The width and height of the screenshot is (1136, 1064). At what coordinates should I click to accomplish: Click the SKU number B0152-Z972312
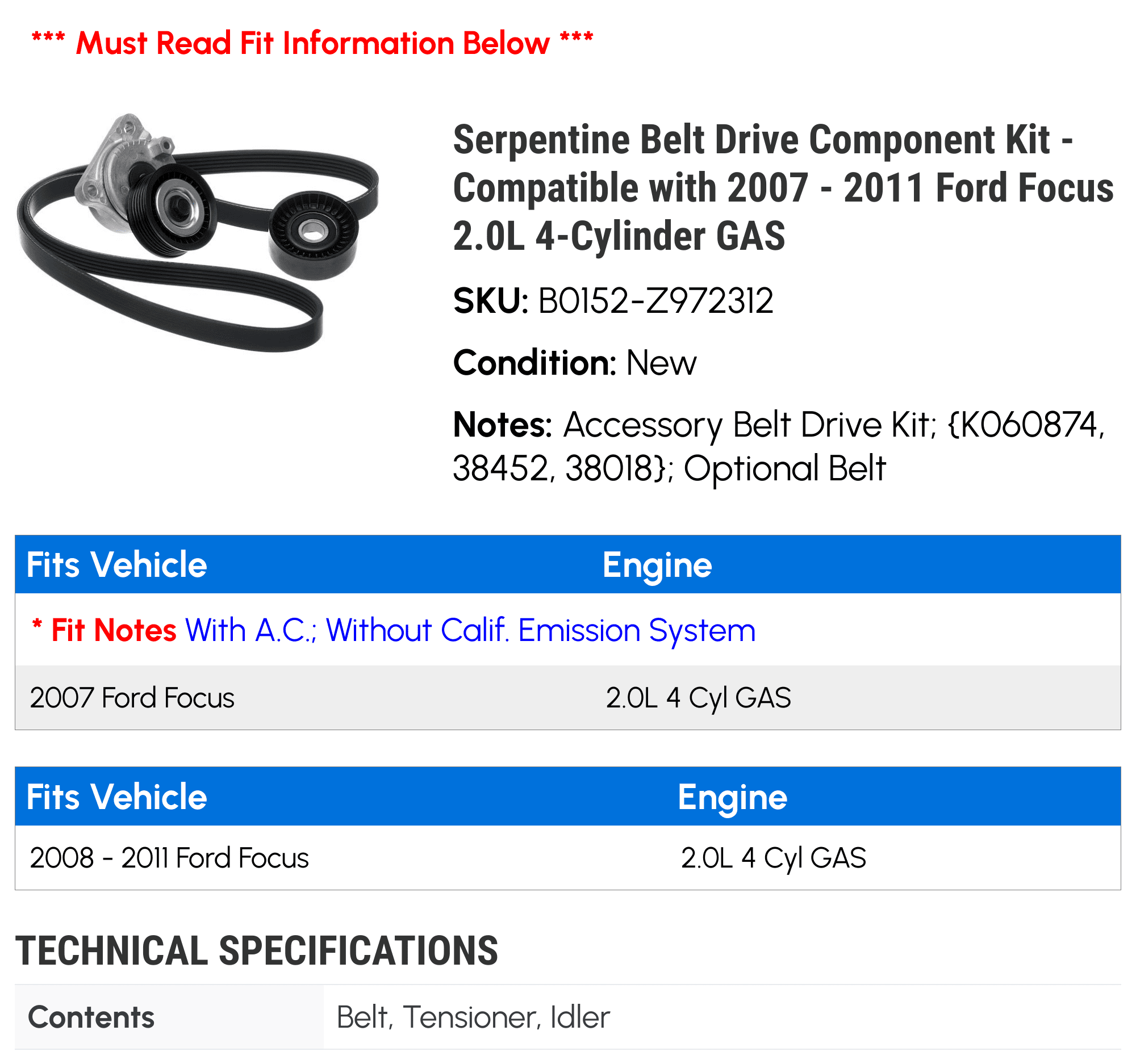[655, 301]
